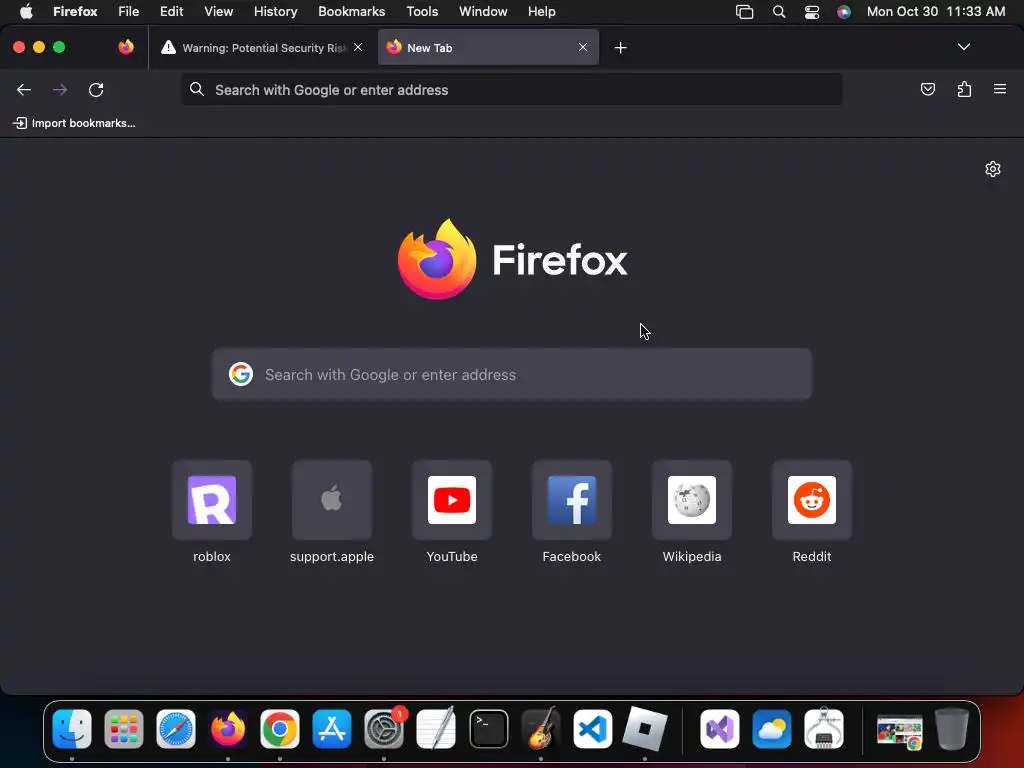Focus the top address bar field
The width and height of the screenshot is (1024, 768).
tap(511, 89)
